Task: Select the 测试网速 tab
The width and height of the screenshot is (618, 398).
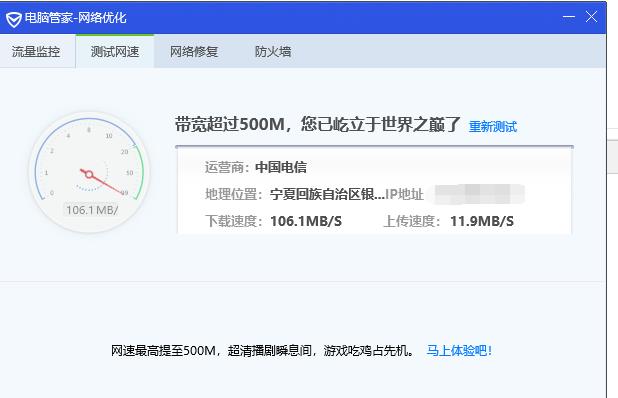Action: coord(115,52)
